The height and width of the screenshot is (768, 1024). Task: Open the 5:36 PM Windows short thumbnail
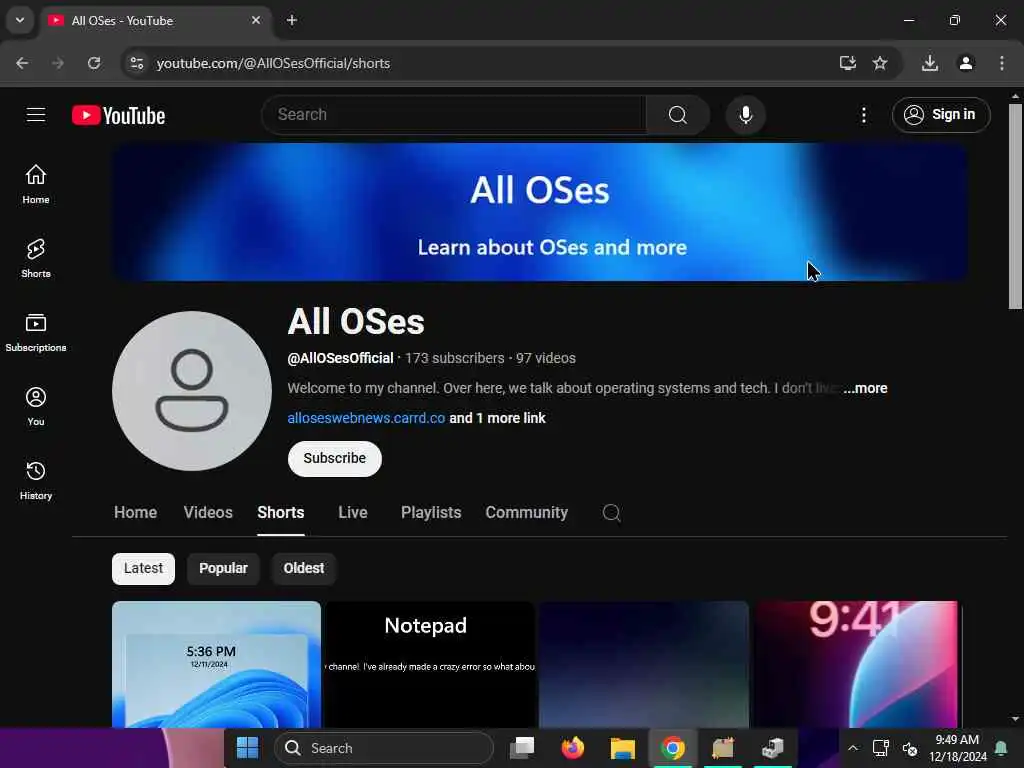(216, 664)
